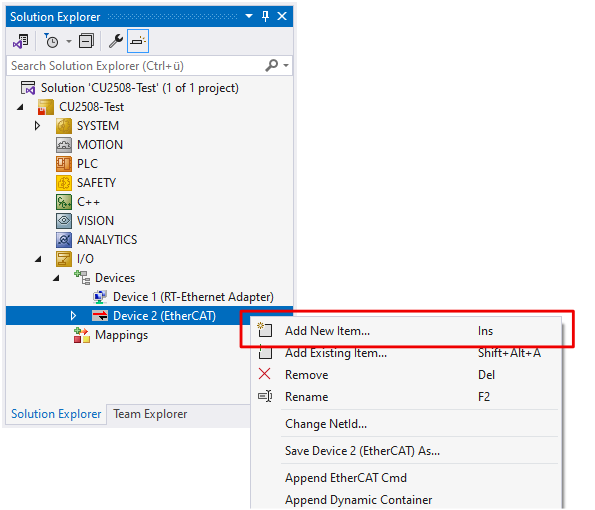Screen dimensions: 595x510
Task: Select Device 1 (RT-Ethernet Adapter) label
Action: 193,297
